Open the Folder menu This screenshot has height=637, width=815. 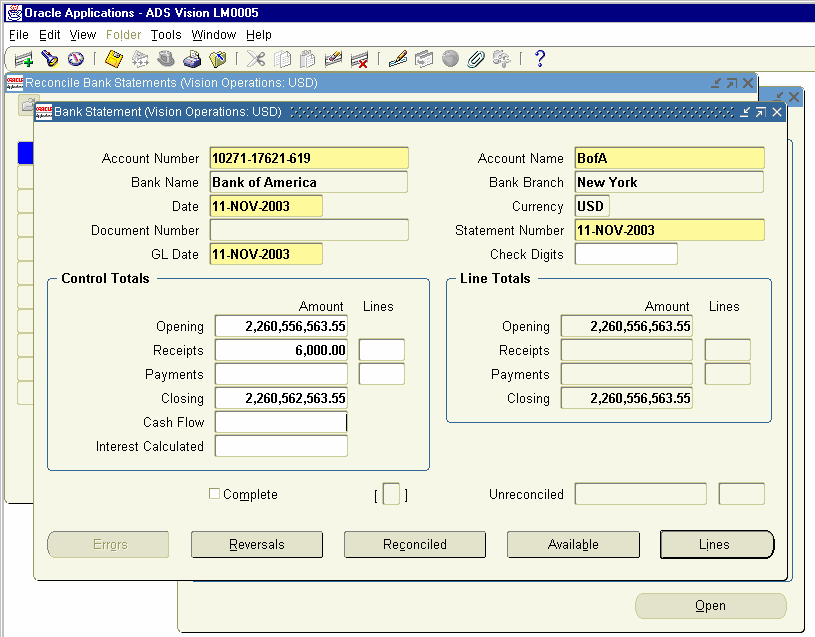pos(123,35)
